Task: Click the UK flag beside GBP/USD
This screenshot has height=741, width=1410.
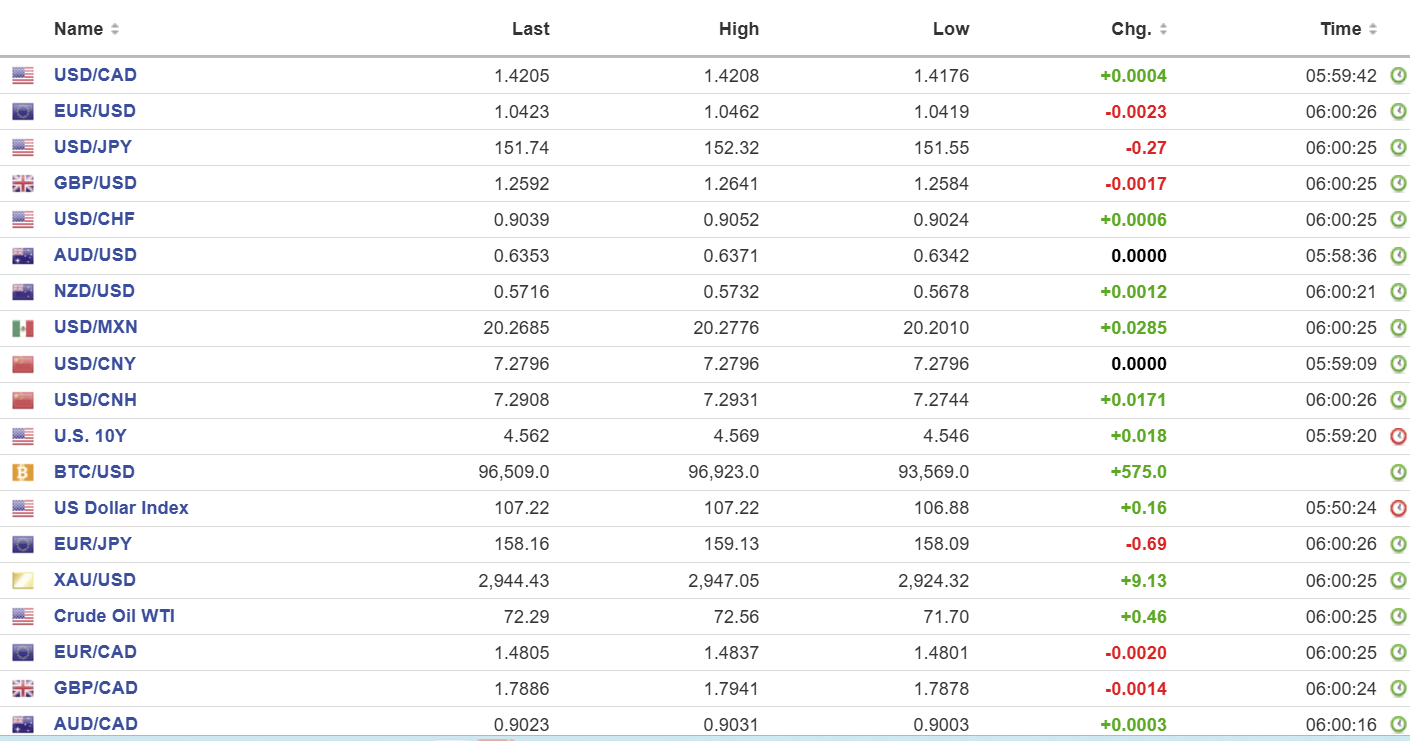Action: 22,184
